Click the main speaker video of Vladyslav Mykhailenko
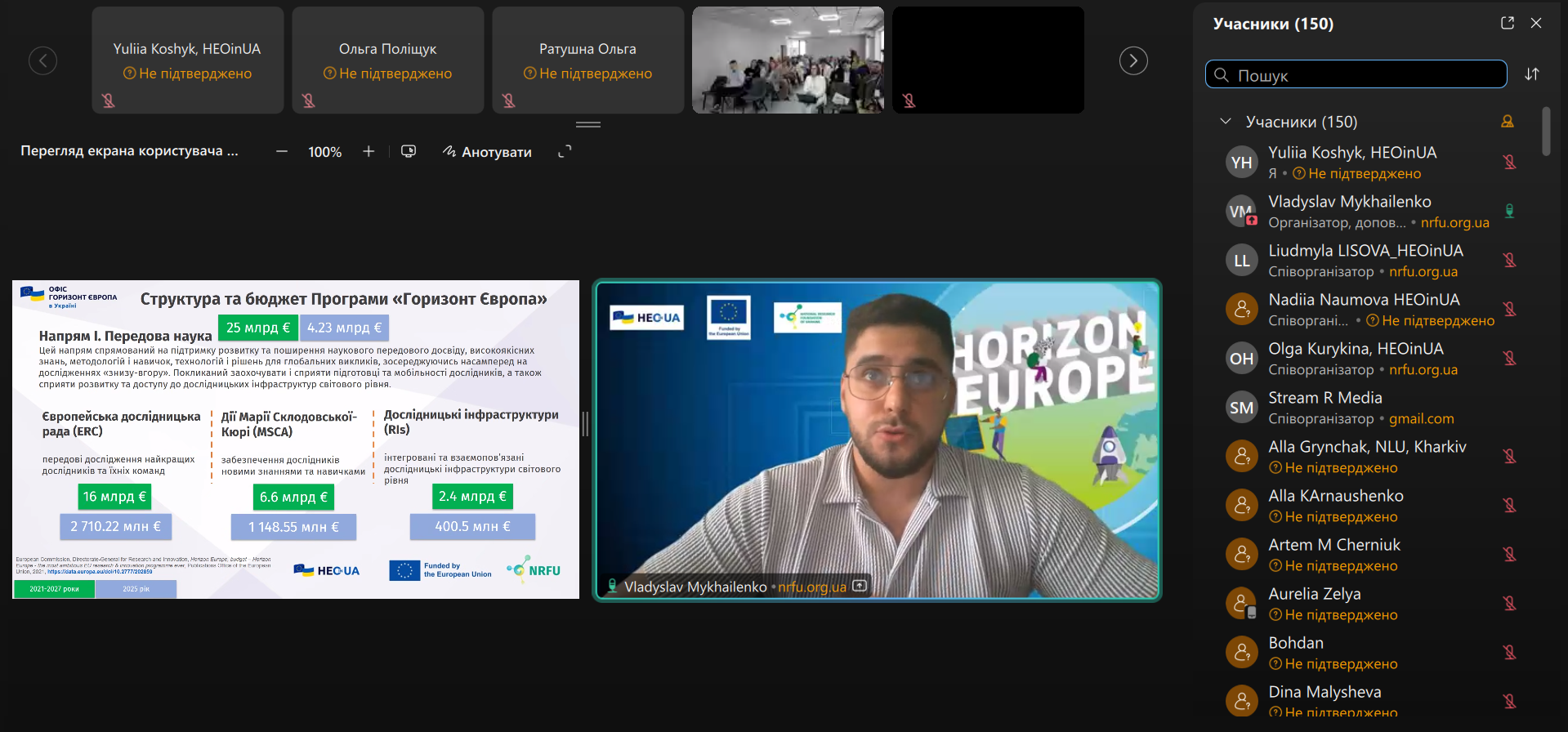 click(x=877, y=440)
